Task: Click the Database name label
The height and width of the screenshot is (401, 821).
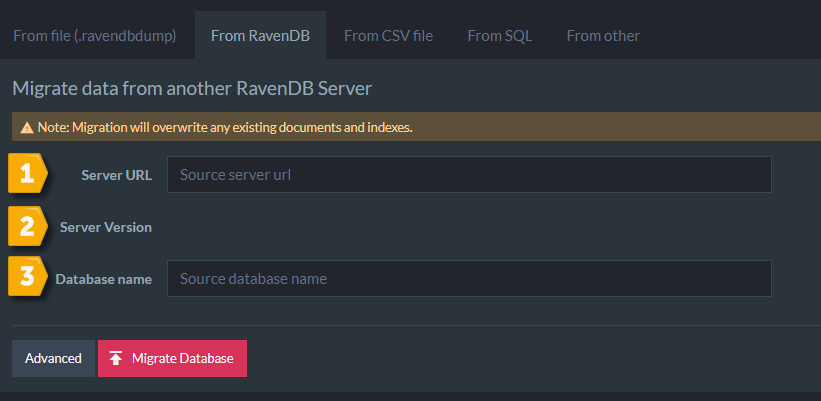Action: tap(104, 279)
